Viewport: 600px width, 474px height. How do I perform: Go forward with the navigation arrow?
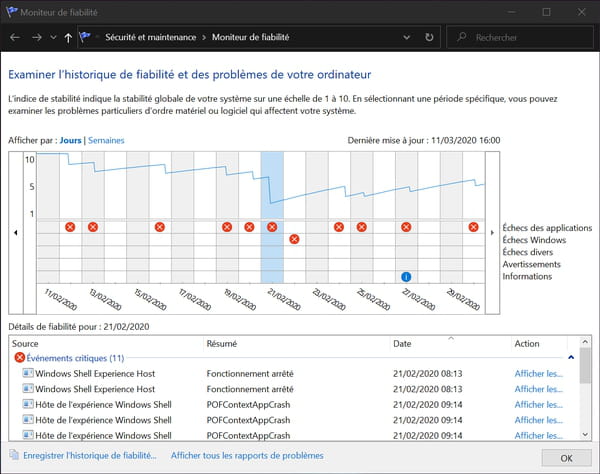point(37,37)
